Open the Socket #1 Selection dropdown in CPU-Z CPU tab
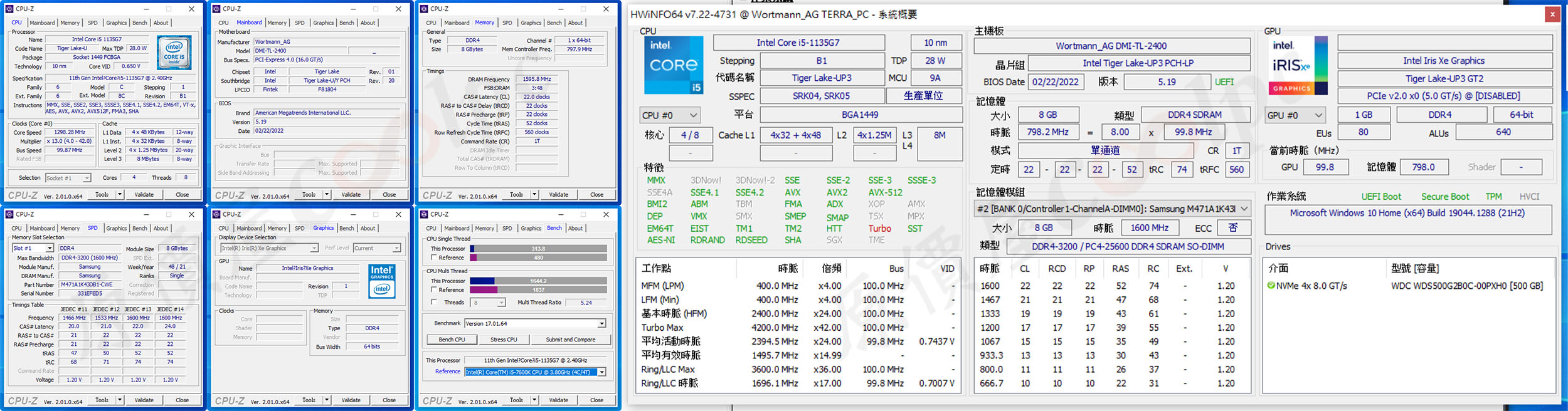This screenshot has height=411, width=1568. pyautogui.click(x=68, y=178)
